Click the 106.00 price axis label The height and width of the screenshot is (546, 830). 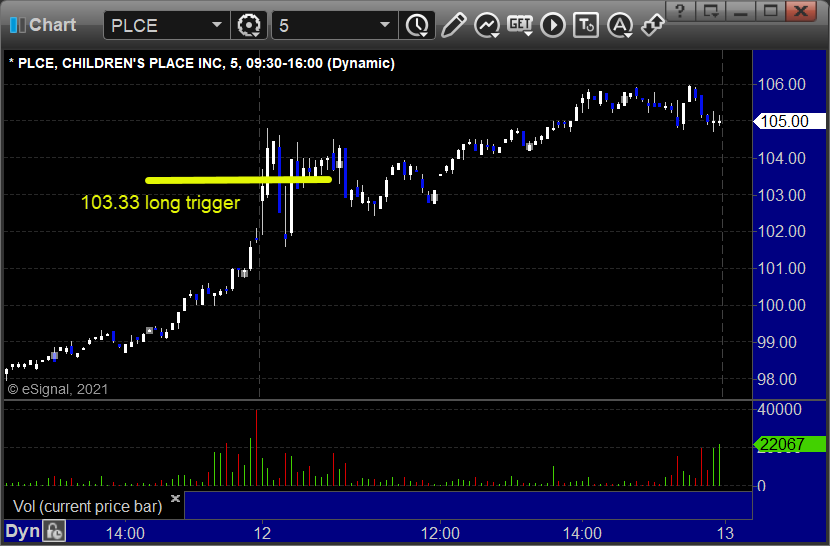click(781, 84)
